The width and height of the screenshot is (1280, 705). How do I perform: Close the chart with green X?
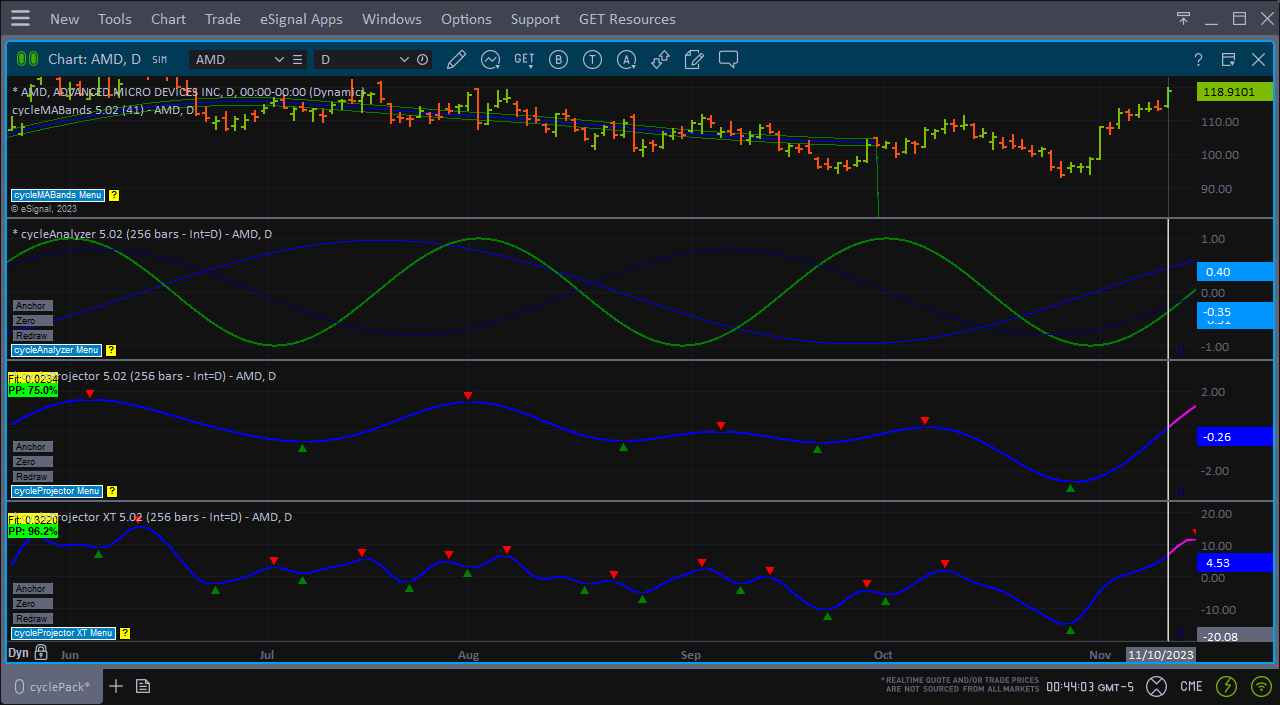(1258, 60)
